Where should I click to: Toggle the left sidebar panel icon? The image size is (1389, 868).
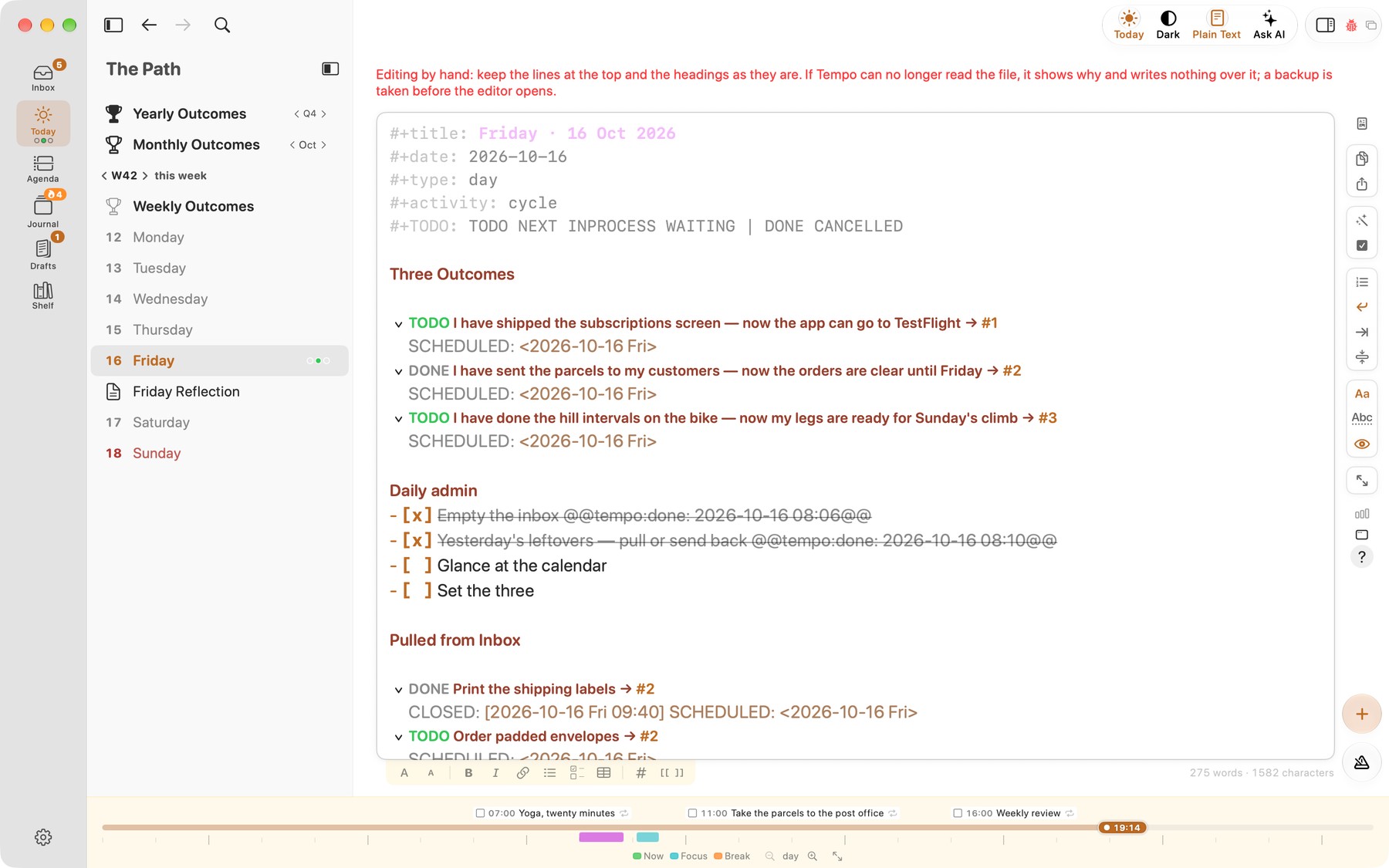113,25
